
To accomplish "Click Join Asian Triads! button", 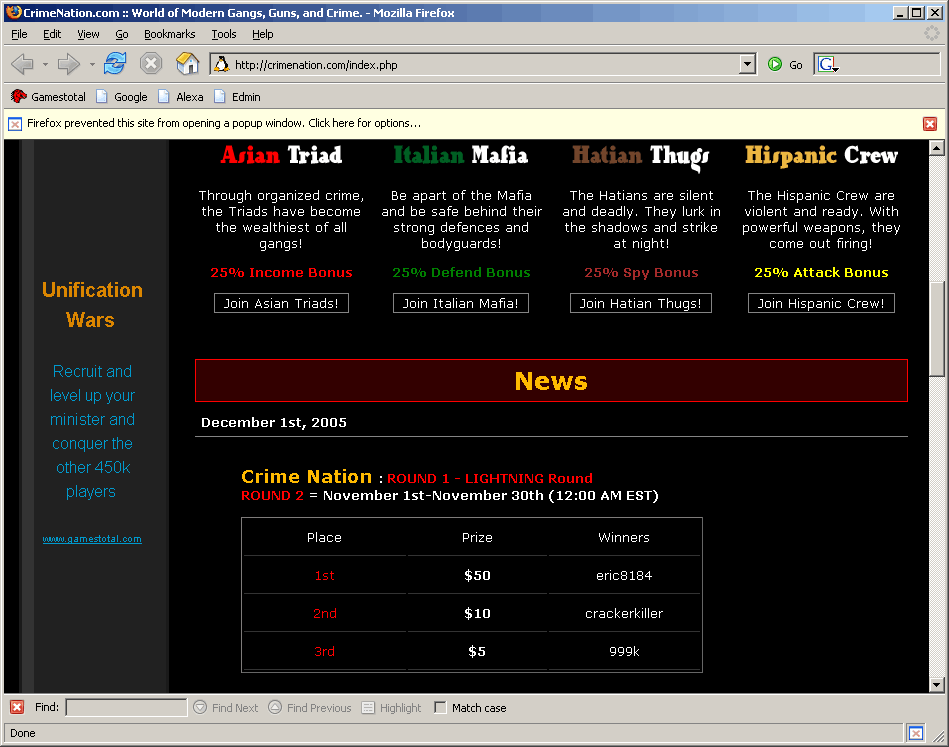I will click(281, 303).
